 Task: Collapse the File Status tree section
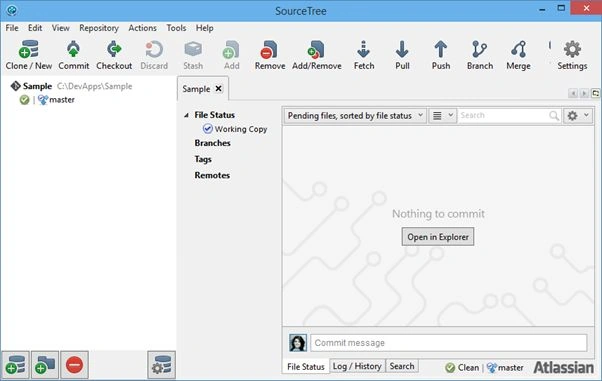[186, 115]
